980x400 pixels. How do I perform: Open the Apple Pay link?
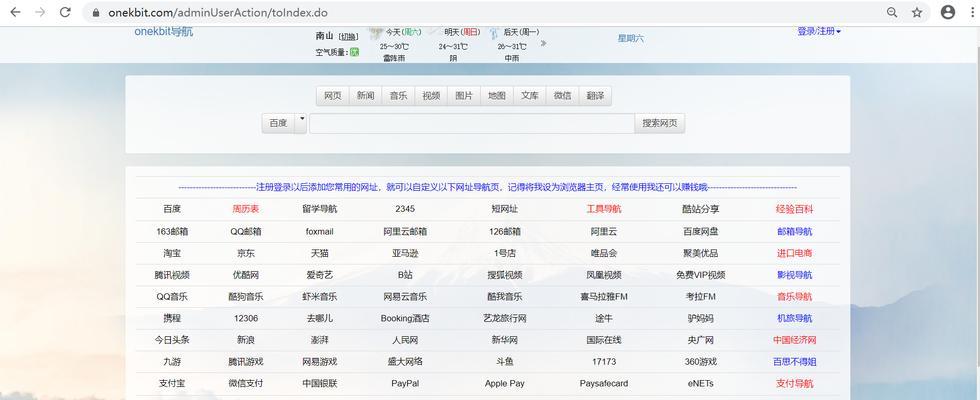pyautogui.click(x=504, y=384)
